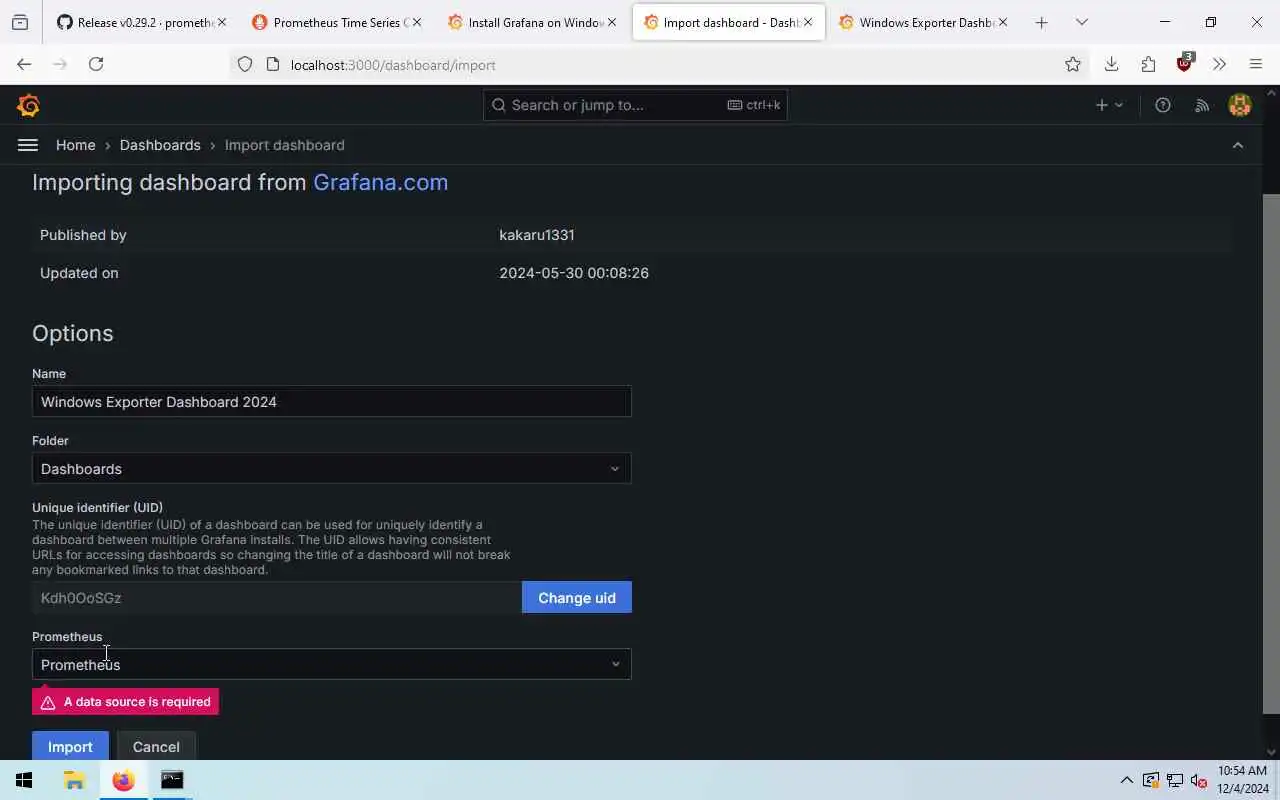Click the Import button
Image resolution: width=1280 pixels, height=800 pixels.
tap(70, 746)
